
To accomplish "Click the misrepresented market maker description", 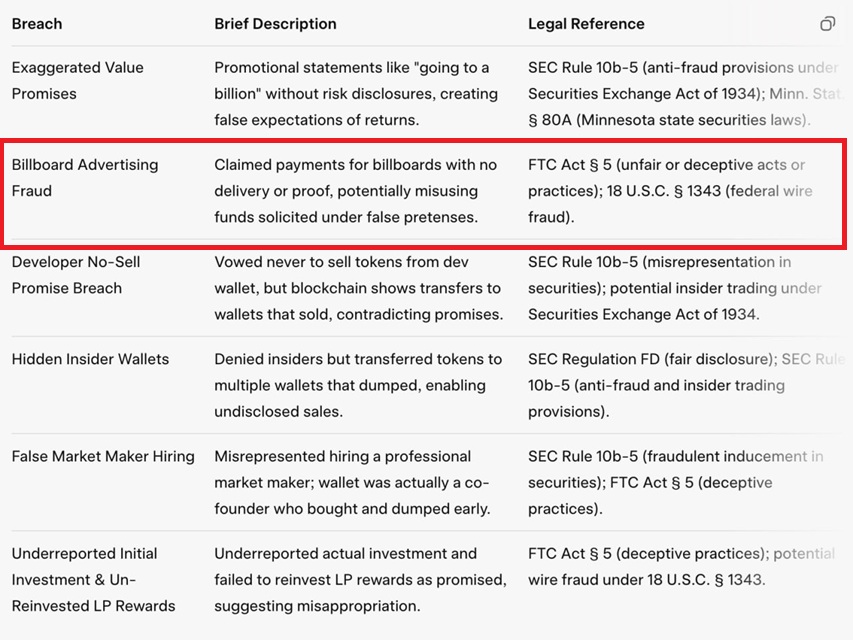I will (x=352, y=482).
